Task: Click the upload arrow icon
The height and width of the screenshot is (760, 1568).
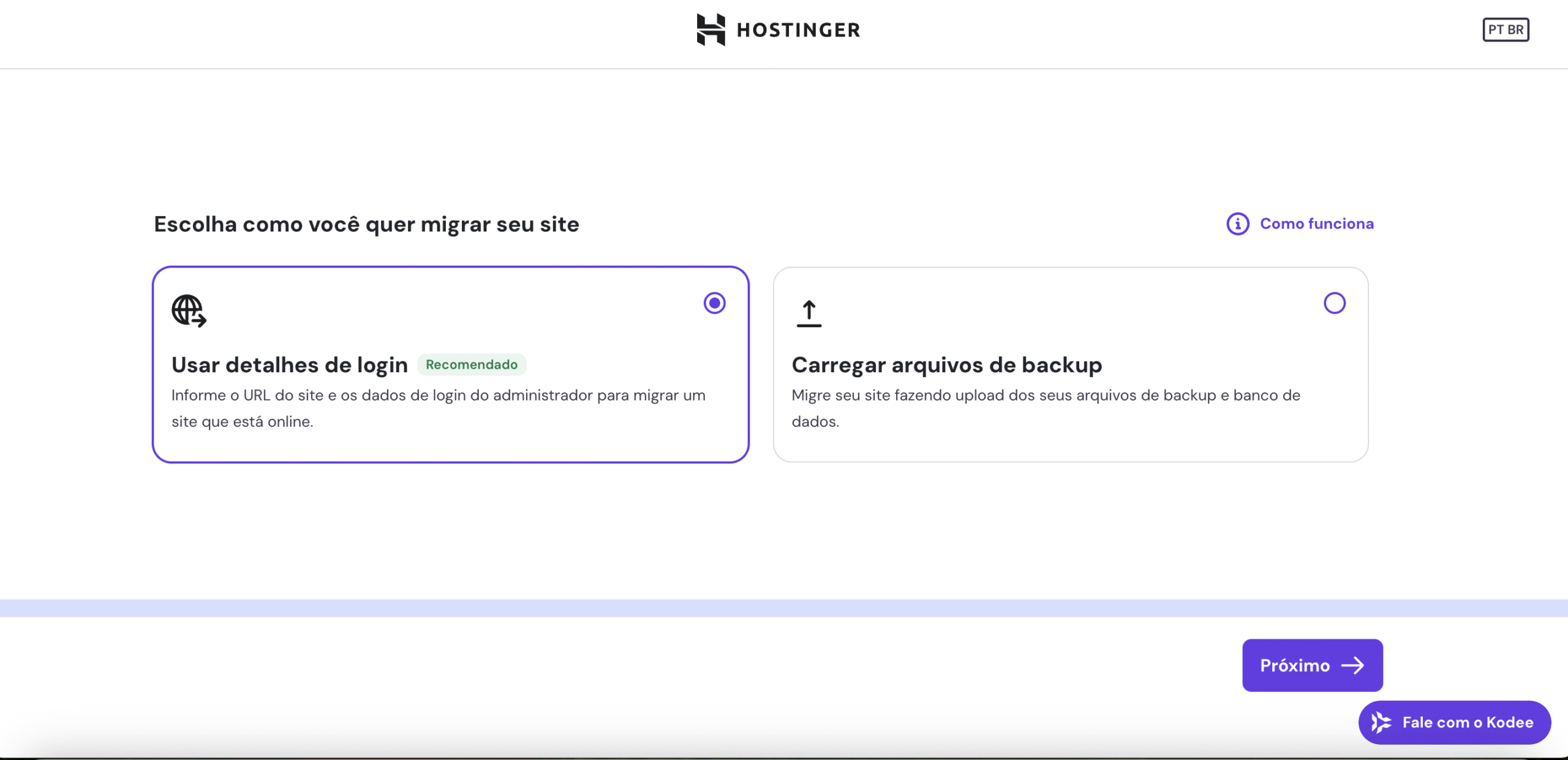Action: 809,314
